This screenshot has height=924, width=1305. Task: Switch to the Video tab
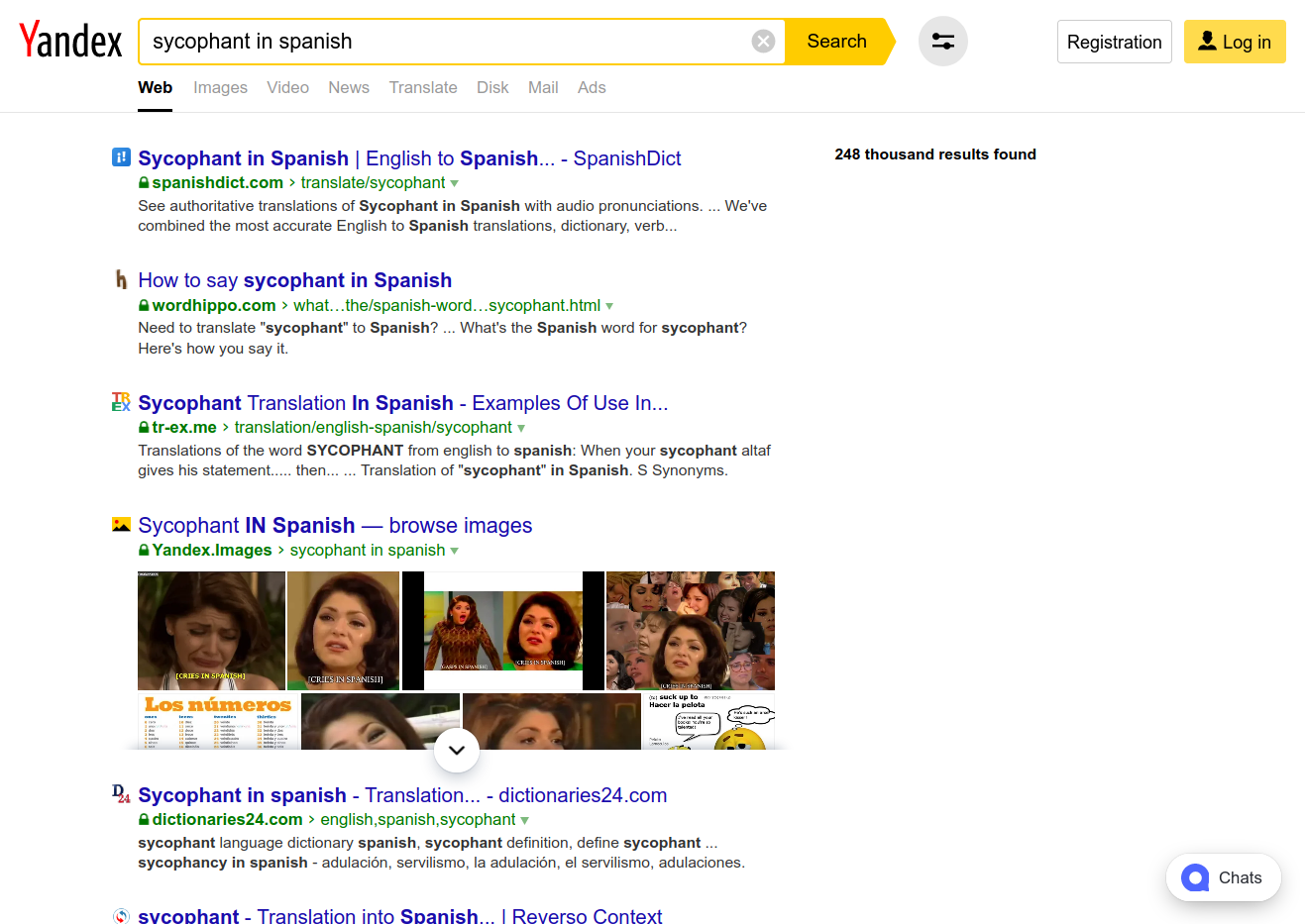[x=287, y=87]
